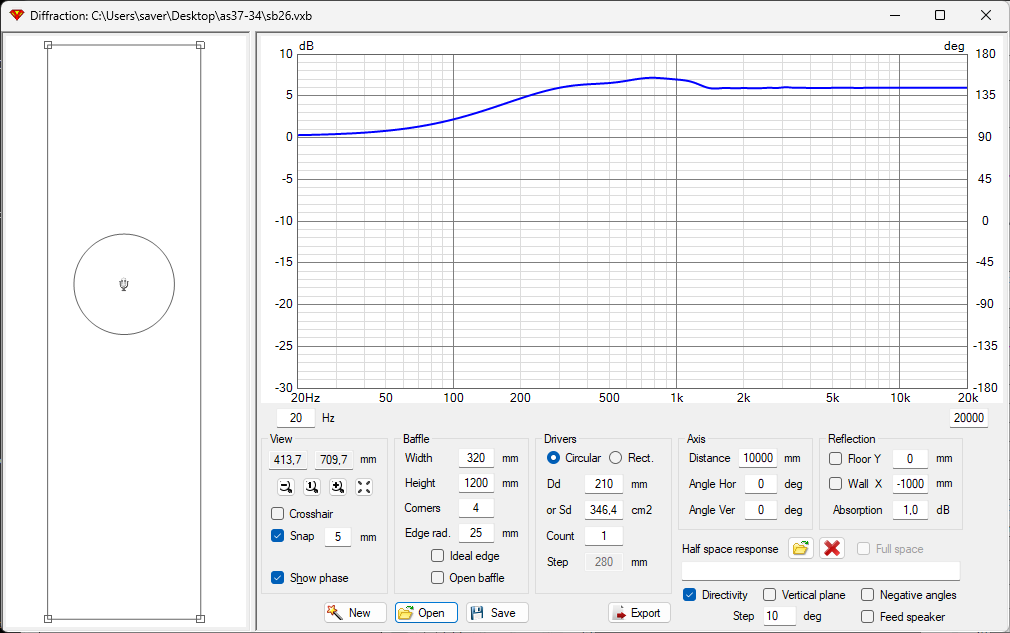Select the bottom-left baffle corner handle
Image resolution: width=1010 pixels, height=633 pixels.
pyautogui.click(x=48, y=618)
